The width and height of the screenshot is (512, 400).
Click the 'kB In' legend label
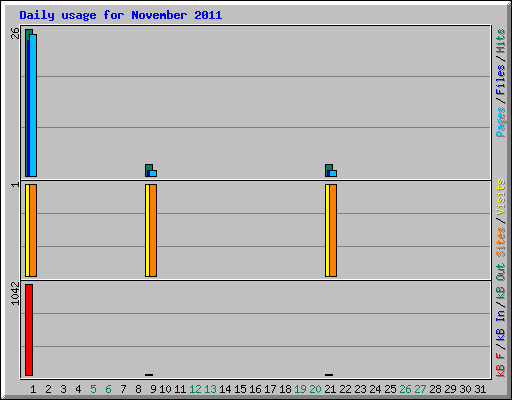(500, 325)
